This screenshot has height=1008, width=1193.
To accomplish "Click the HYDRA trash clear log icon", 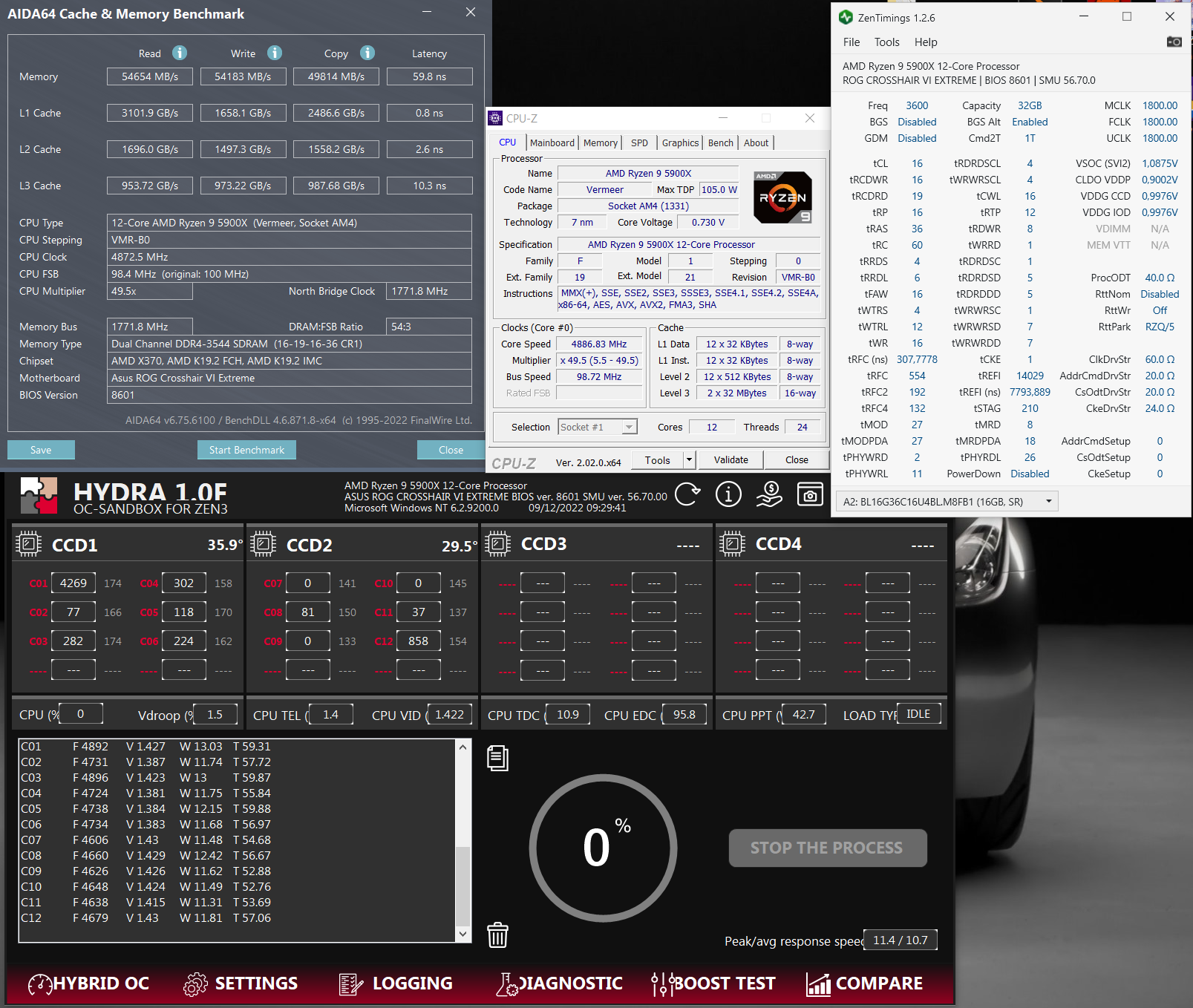I will (x=497, y=935).
